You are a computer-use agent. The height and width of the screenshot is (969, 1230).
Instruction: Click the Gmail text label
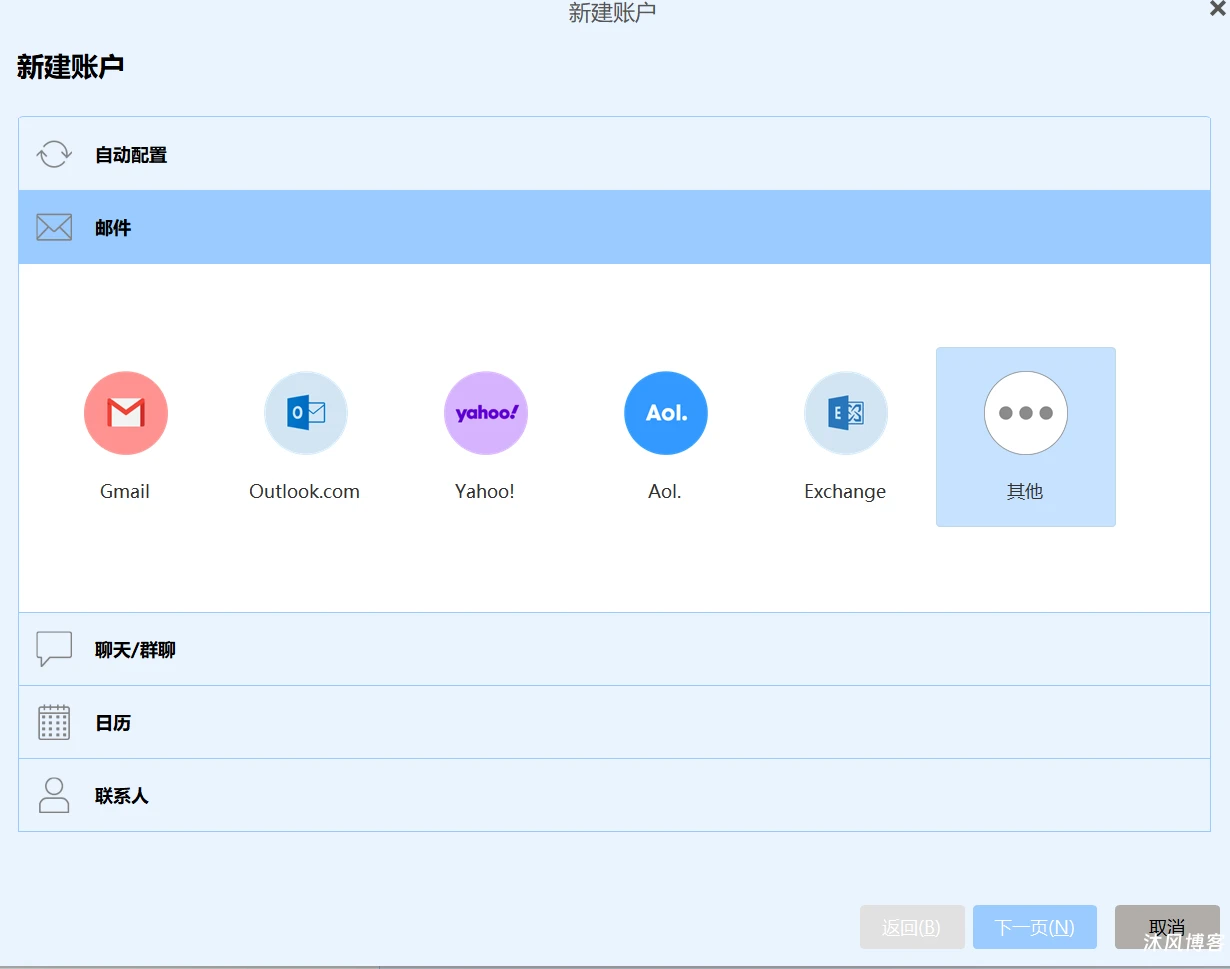pyautogui.click(x=125, y=491)
